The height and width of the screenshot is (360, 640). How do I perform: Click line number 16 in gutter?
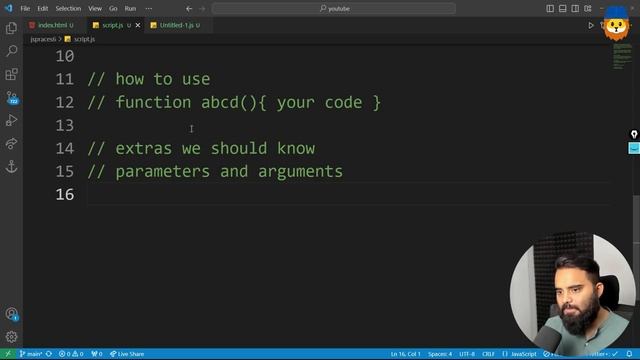coord(65,194)
